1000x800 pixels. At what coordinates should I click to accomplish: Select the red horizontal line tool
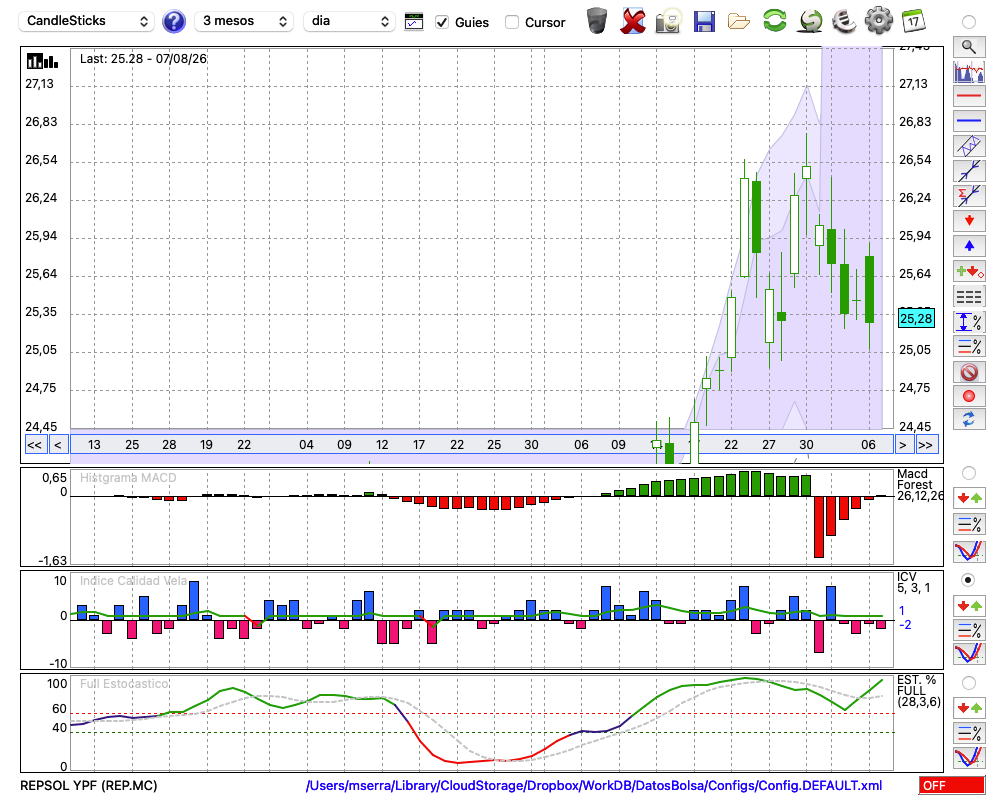click(x=969, y=96)
